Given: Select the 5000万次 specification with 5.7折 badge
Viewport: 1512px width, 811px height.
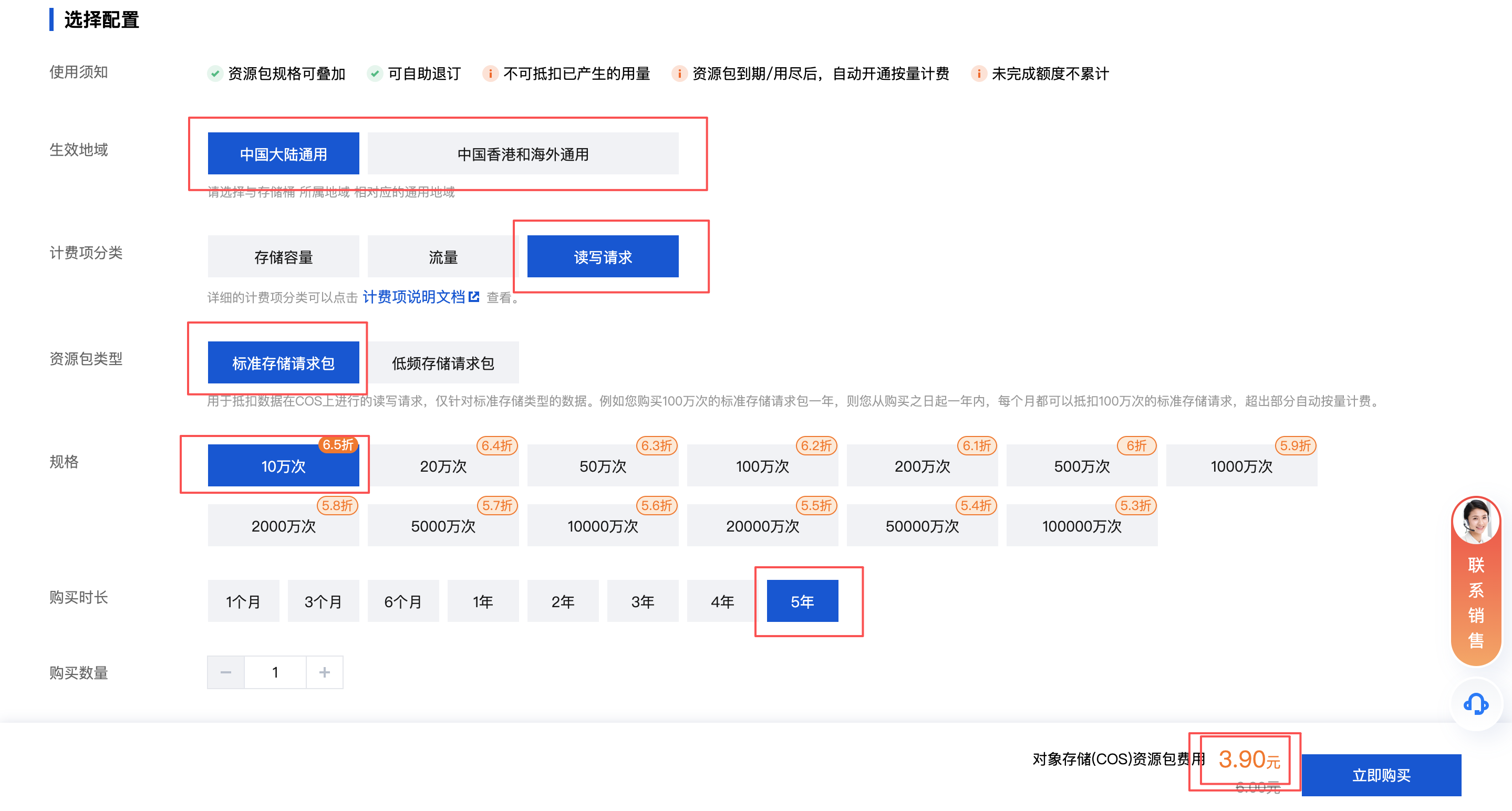Looking at the screenshot, I should tap(442, 526).
